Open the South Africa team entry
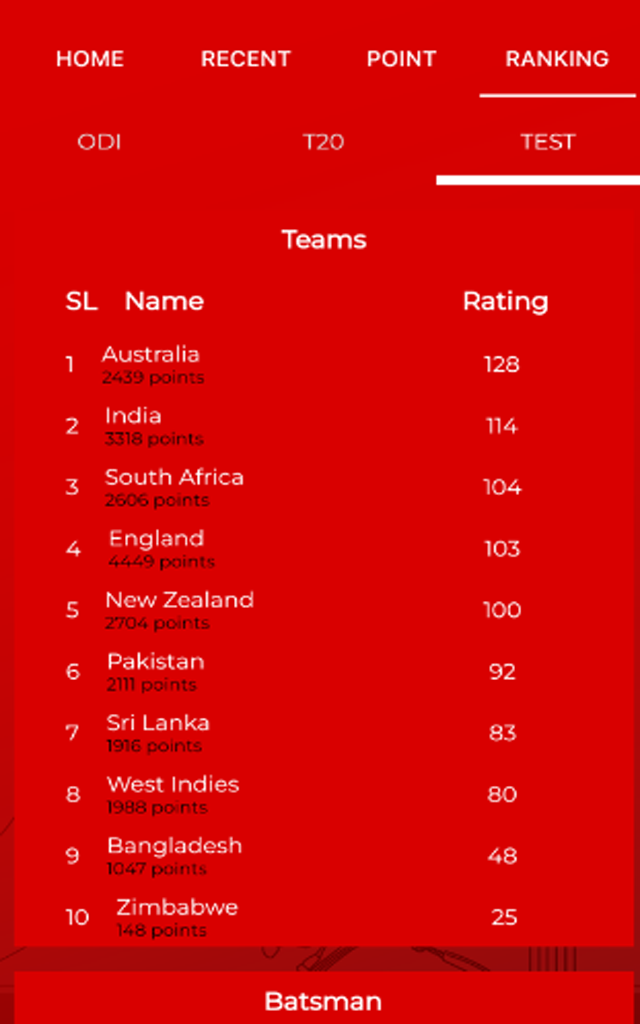640x1024 pixels. [324, 487]
